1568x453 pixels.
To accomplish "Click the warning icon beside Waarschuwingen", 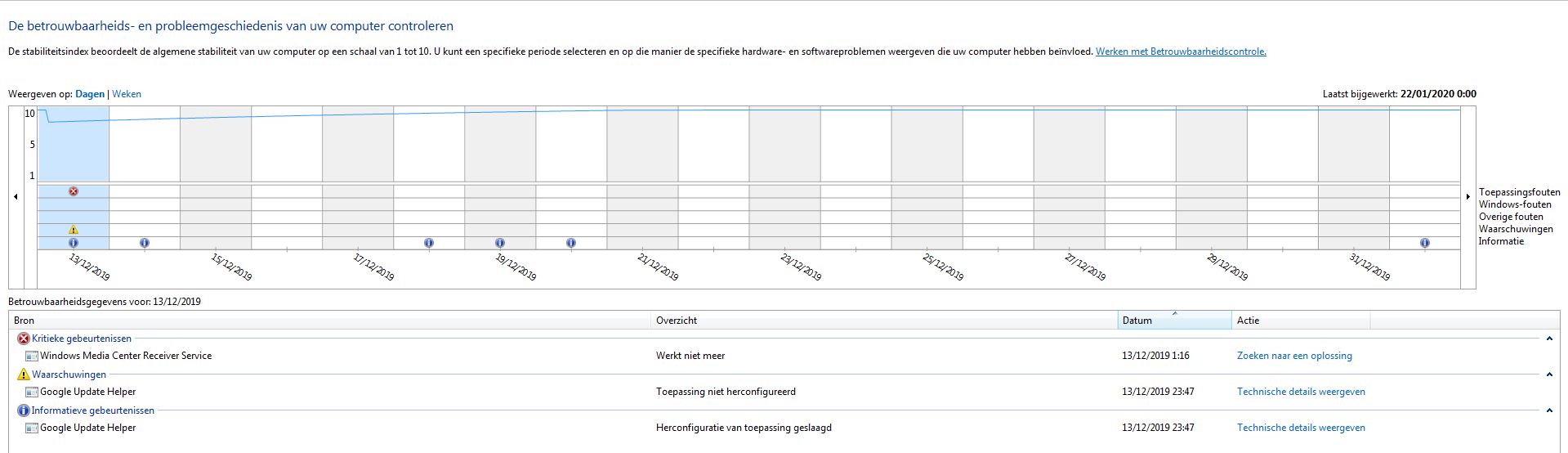I will [x=24, y=375].
